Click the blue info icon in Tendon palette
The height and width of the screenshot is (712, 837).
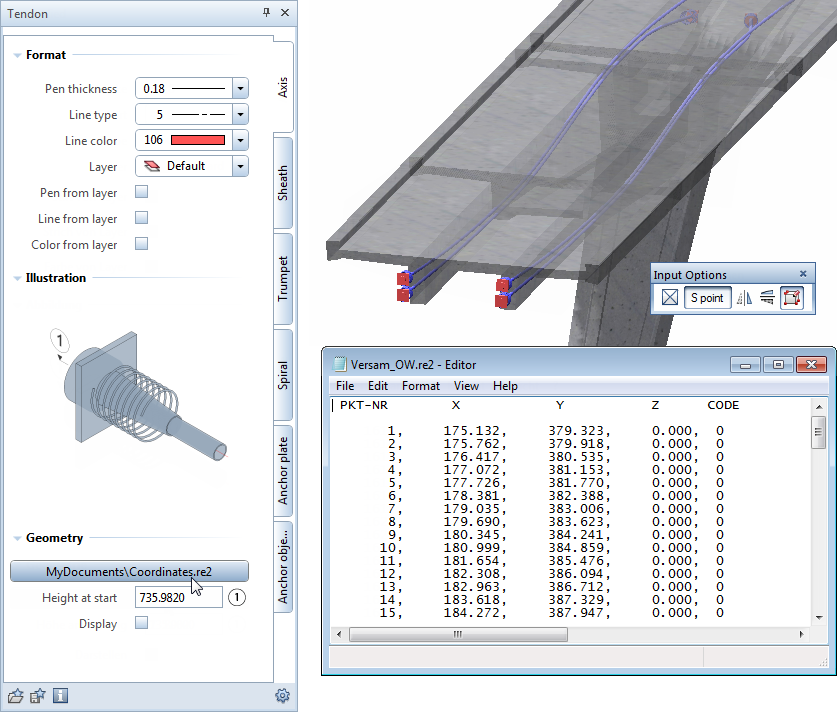60,696
